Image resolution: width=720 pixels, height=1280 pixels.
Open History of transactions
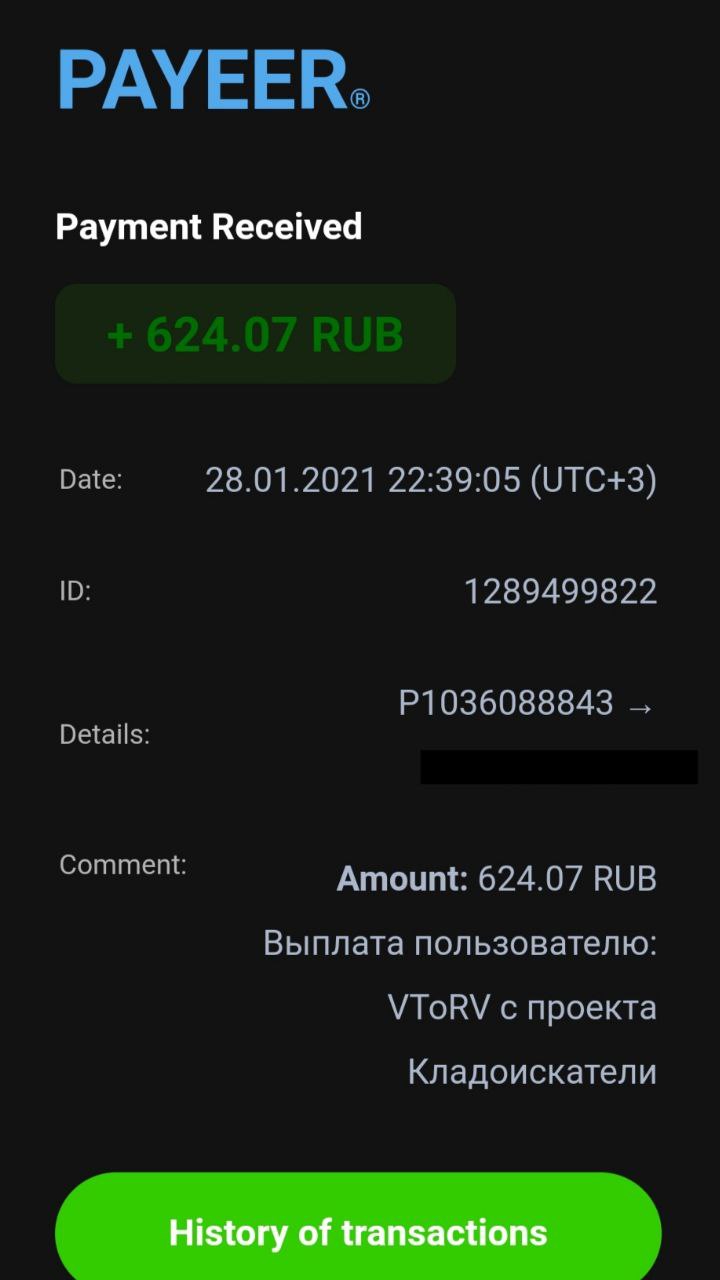[x=358, y=1230]
